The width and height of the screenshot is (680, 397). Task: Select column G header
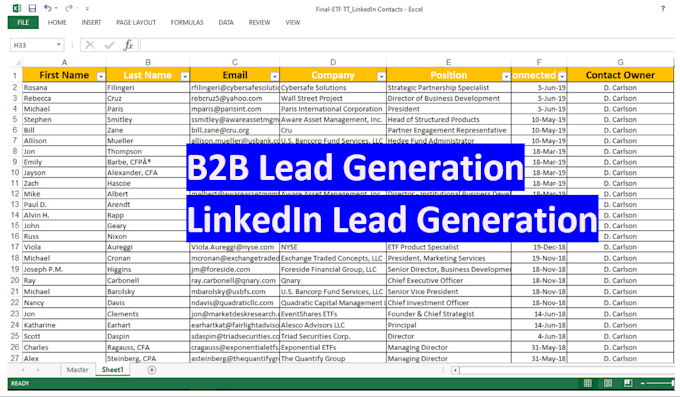coord(620,62)
